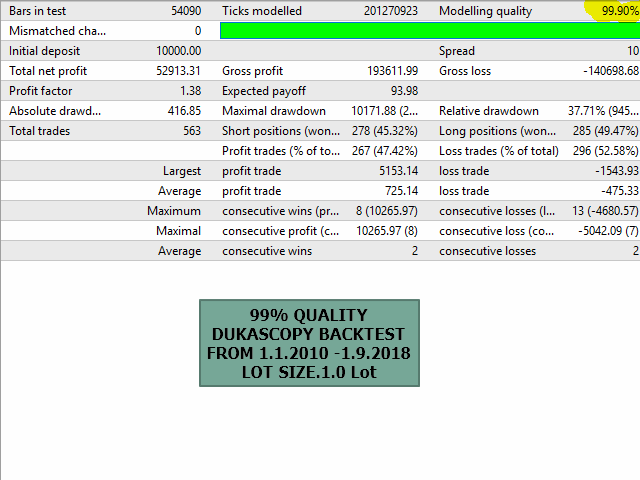
Task: Select the Initial deposit value 10000.00
Action: [178, 51]
